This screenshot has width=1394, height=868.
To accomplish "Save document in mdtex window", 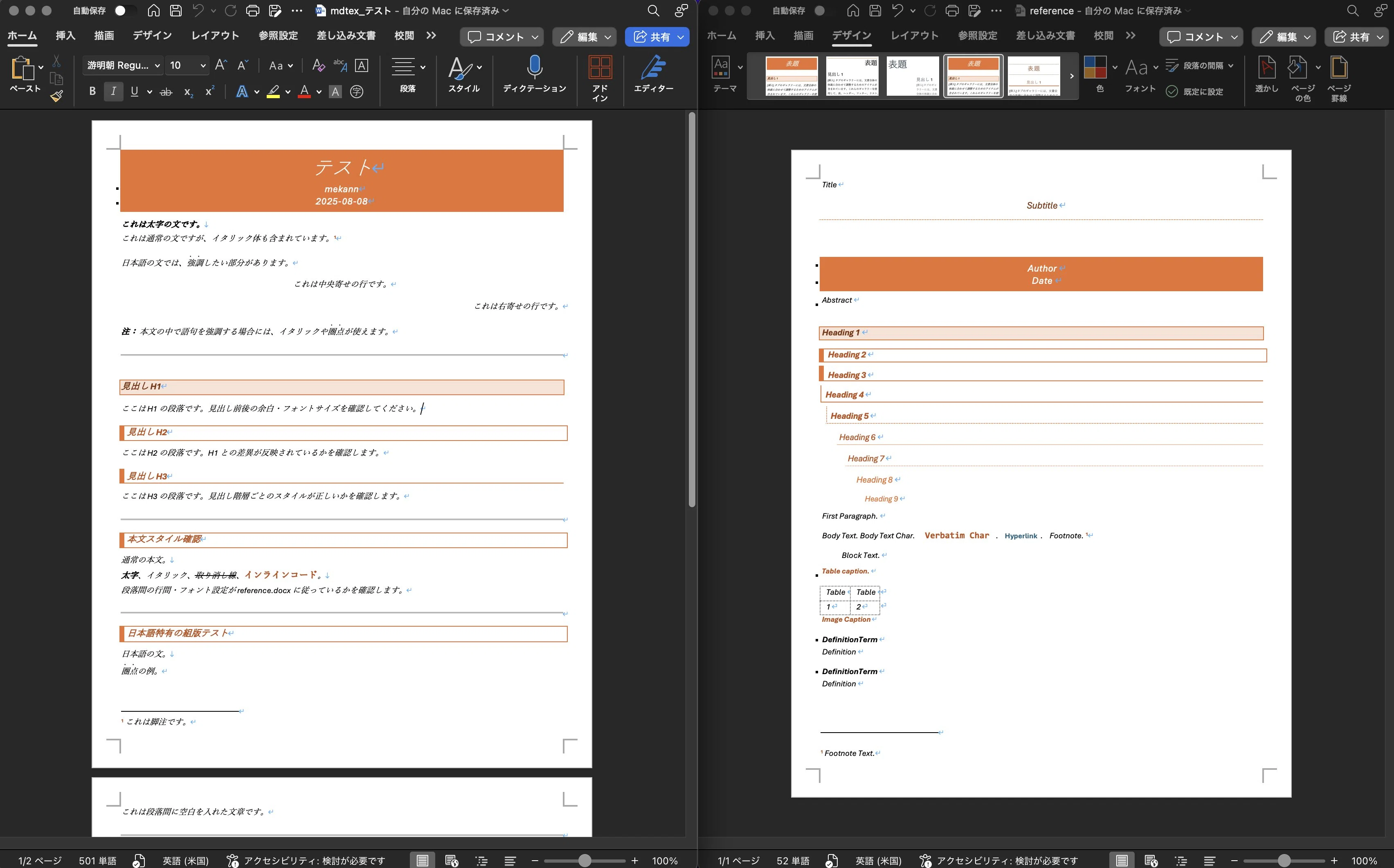I will point(176,10).
